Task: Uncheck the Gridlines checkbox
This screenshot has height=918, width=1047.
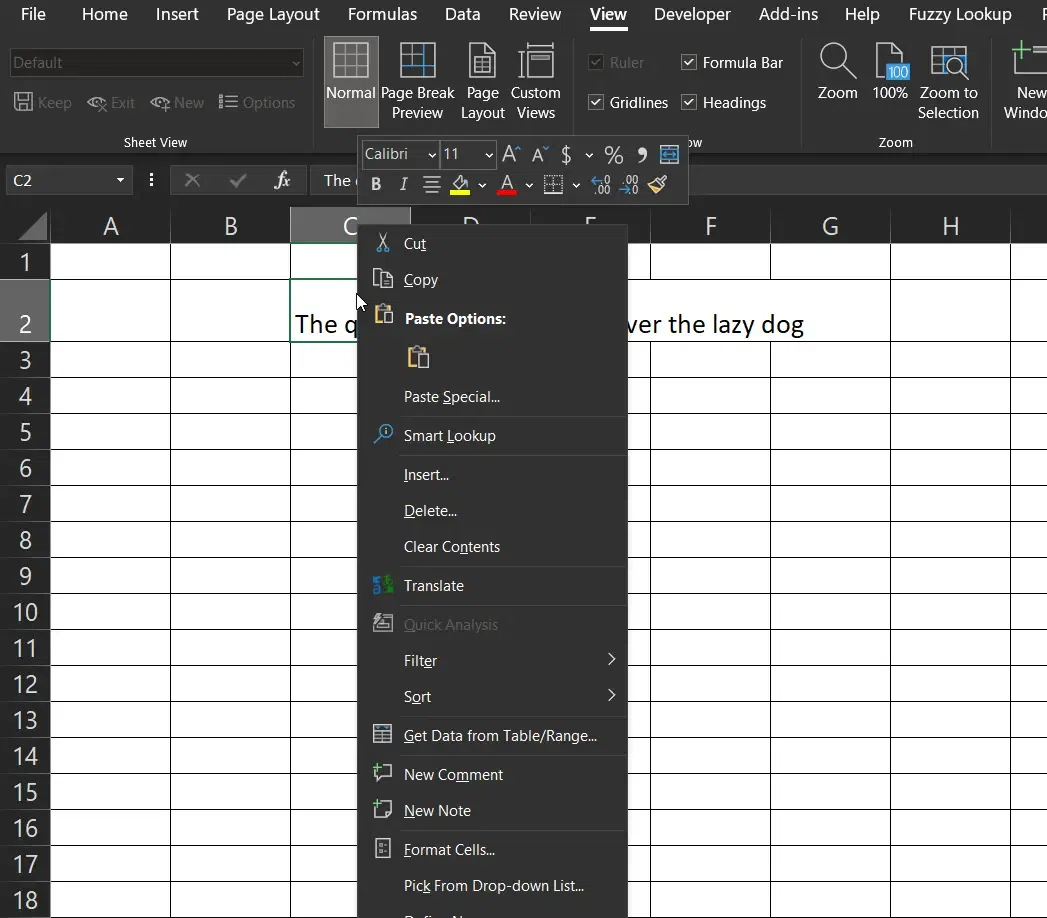Action: pos(596,103)
